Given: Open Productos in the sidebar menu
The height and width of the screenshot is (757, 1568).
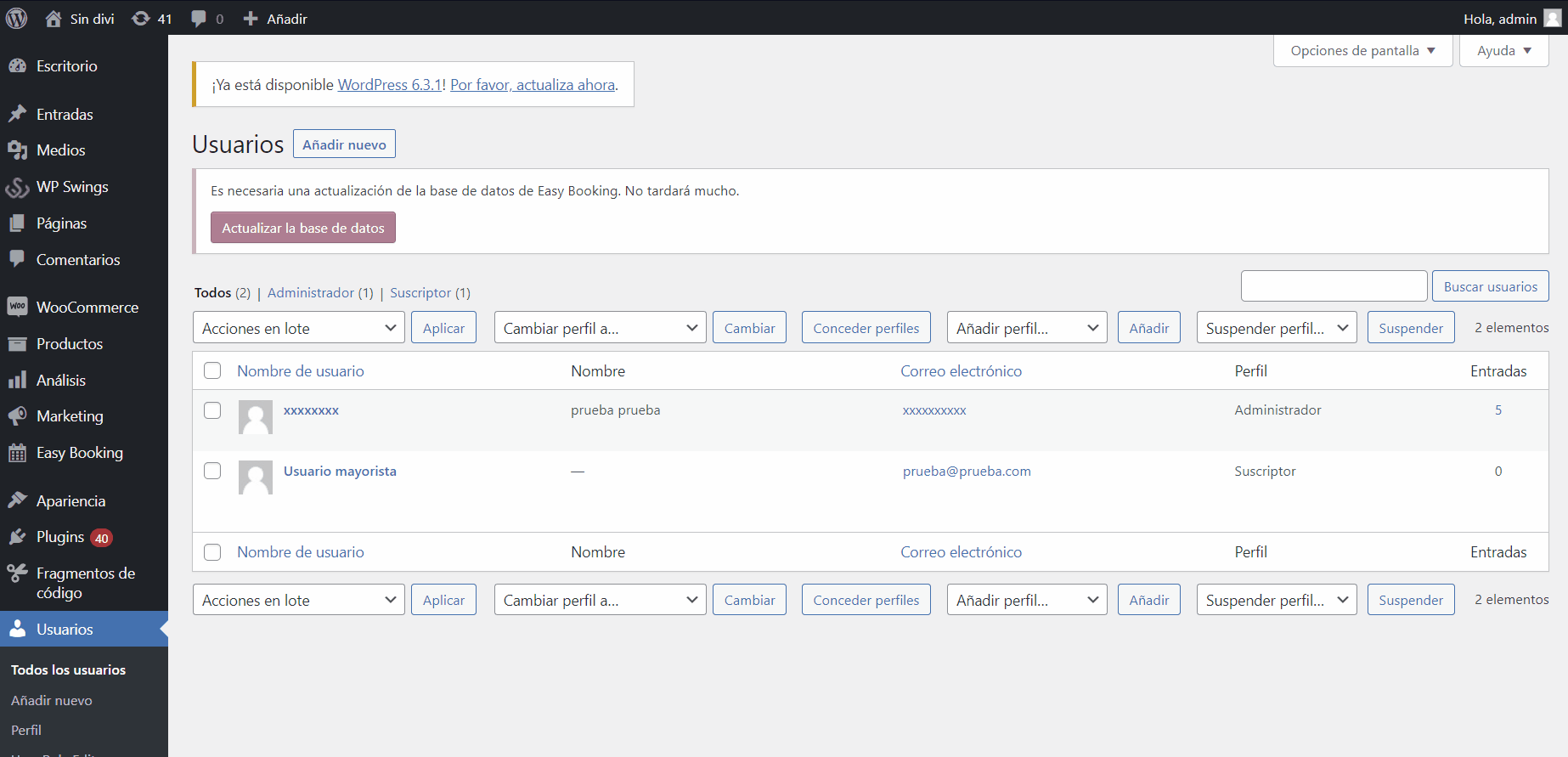Looking at the screenshot, I should (x=70, y=344).
